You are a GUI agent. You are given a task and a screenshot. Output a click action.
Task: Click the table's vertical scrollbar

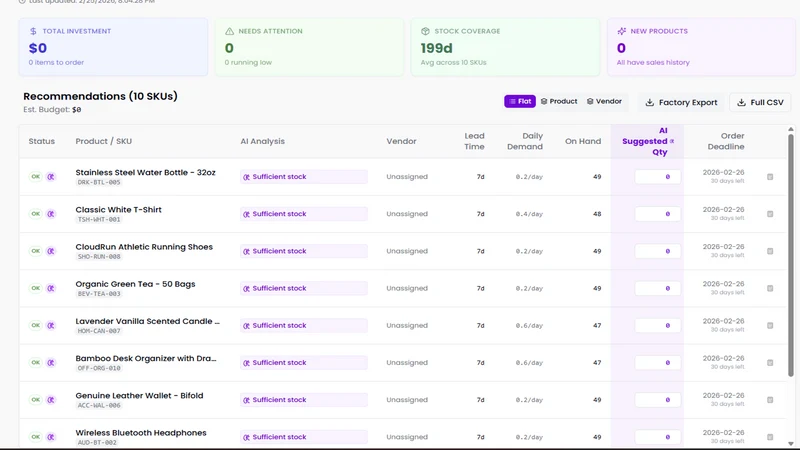point(791,255)
